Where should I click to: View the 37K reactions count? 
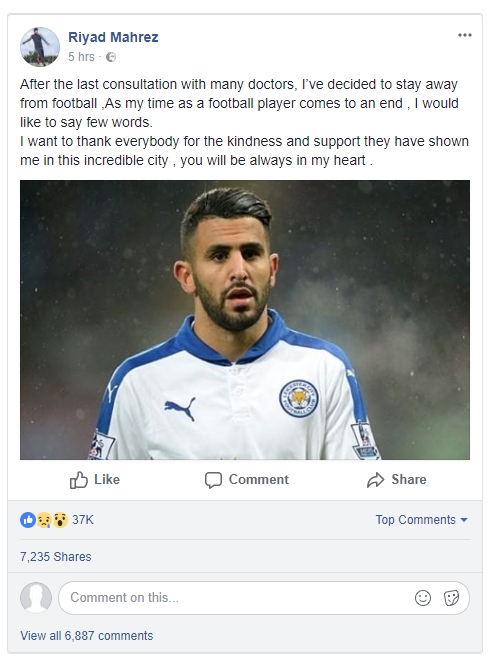83,520
